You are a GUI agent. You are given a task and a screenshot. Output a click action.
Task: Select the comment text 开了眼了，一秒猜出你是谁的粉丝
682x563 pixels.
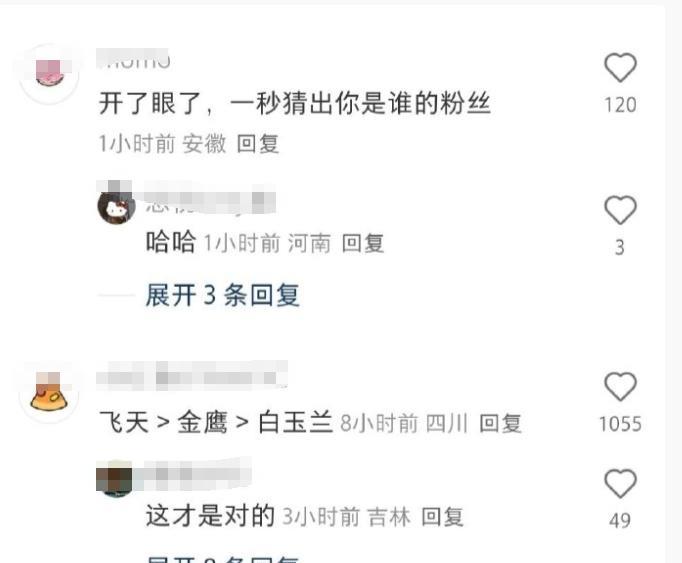point(295,104)
